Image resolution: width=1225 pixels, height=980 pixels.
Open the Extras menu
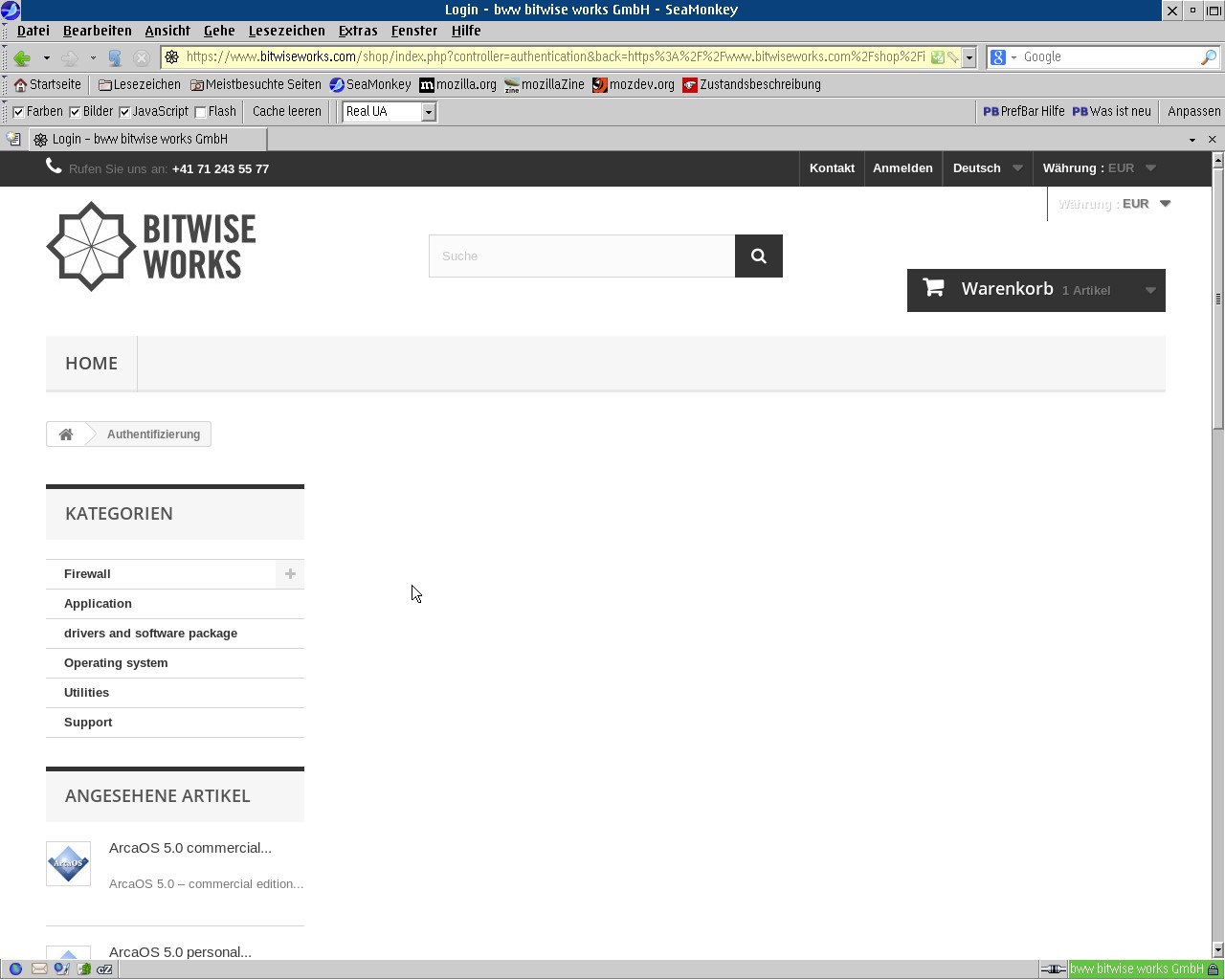pos(358,31)
